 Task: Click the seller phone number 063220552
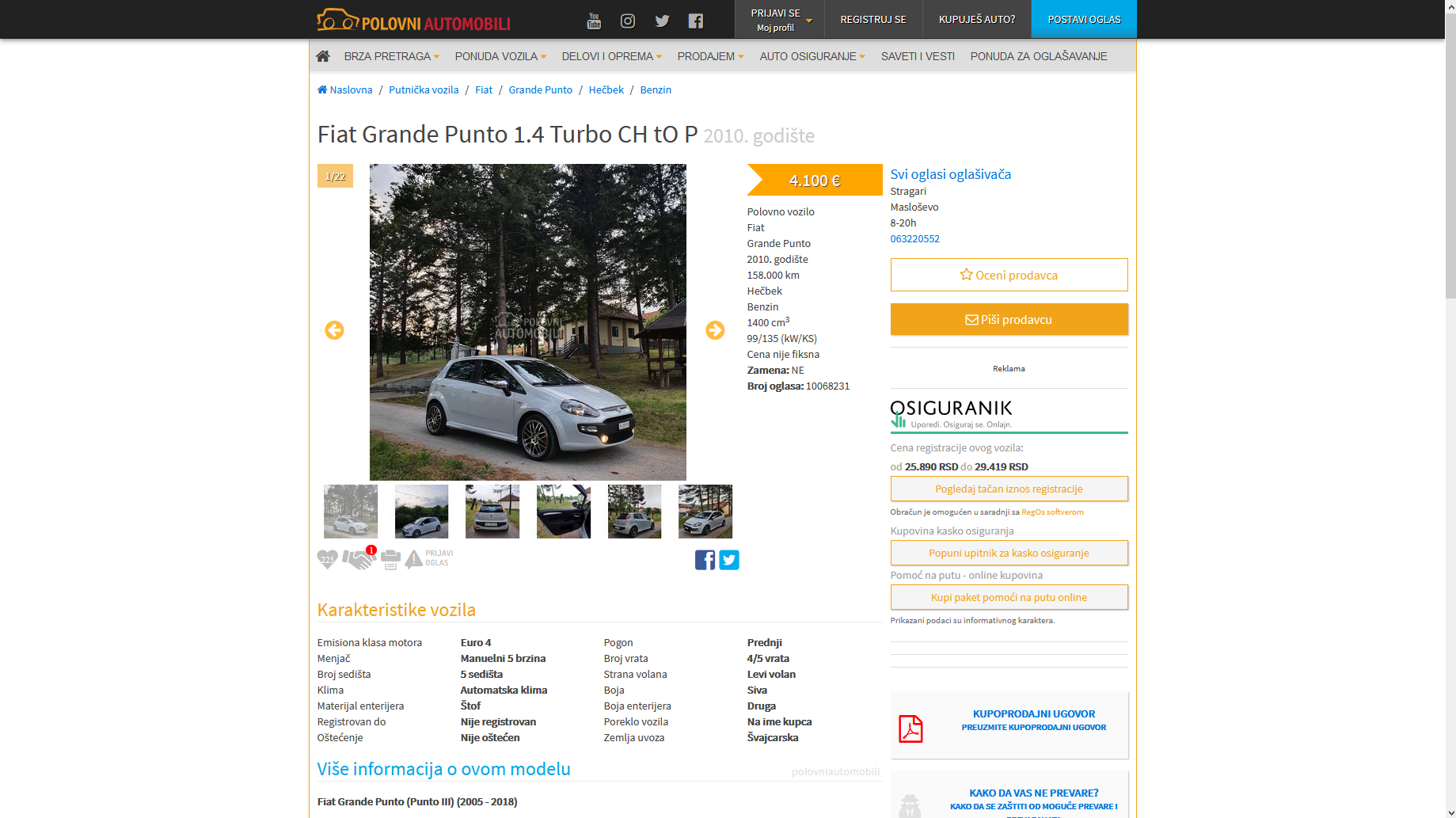(x=914, y=238)
